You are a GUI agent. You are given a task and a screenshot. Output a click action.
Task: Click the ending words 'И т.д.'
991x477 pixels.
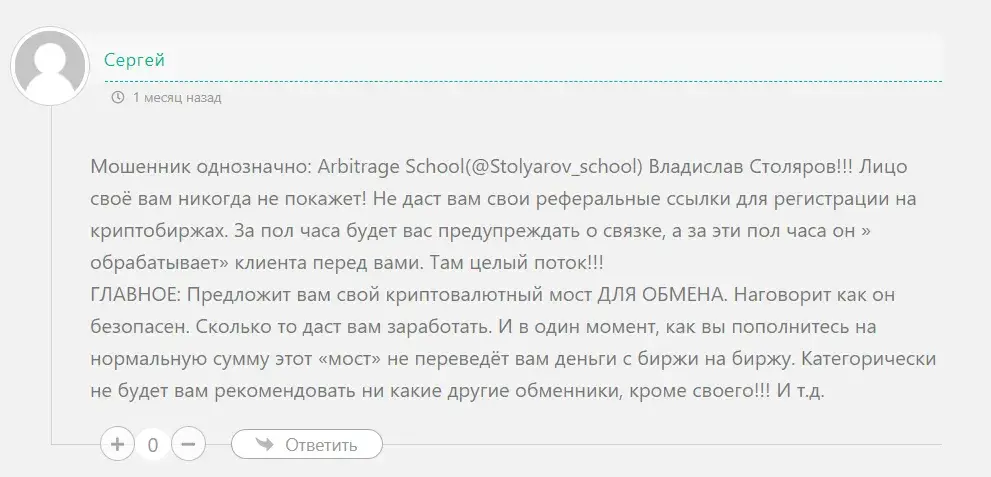[801, 391]
